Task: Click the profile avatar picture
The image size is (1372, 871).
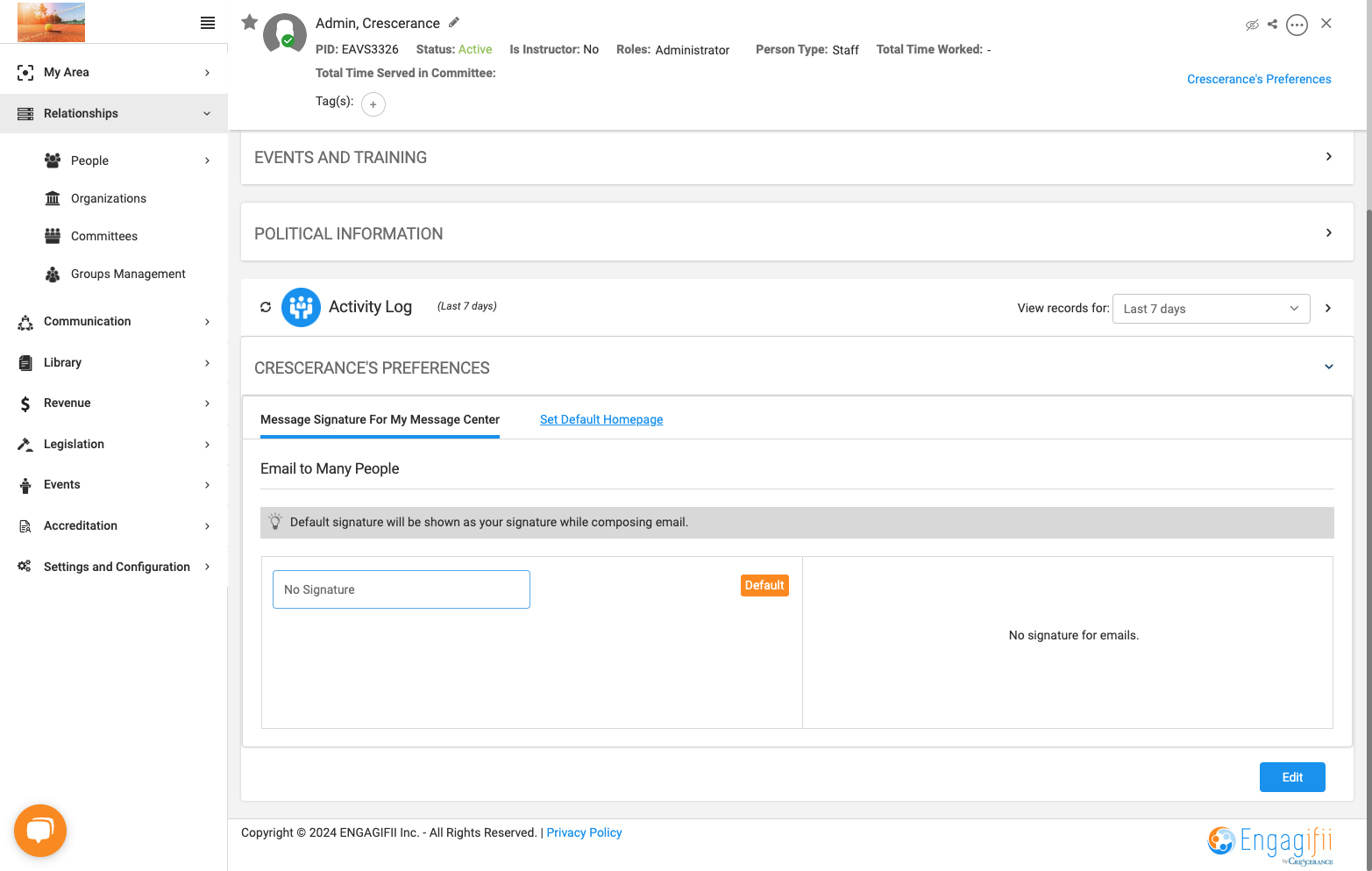Action: (285, 35)
